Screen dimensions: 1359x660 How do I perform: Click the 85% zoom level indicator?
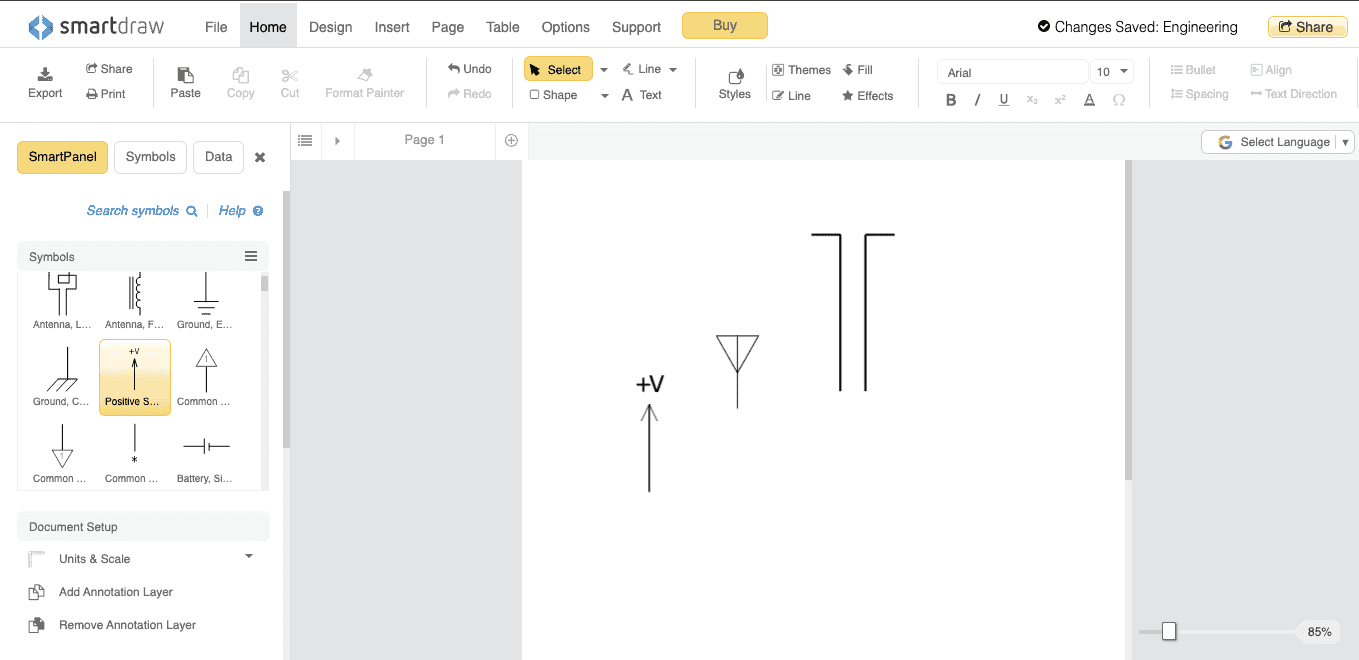click(1319, 632)
